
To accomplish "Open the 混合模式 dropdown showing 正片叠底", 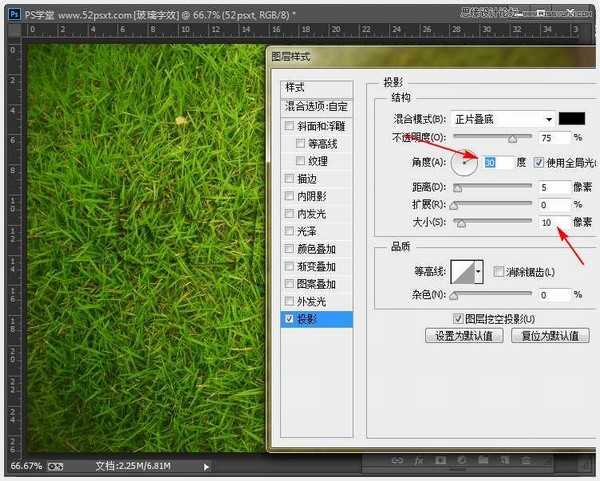I will pos(501,118).
